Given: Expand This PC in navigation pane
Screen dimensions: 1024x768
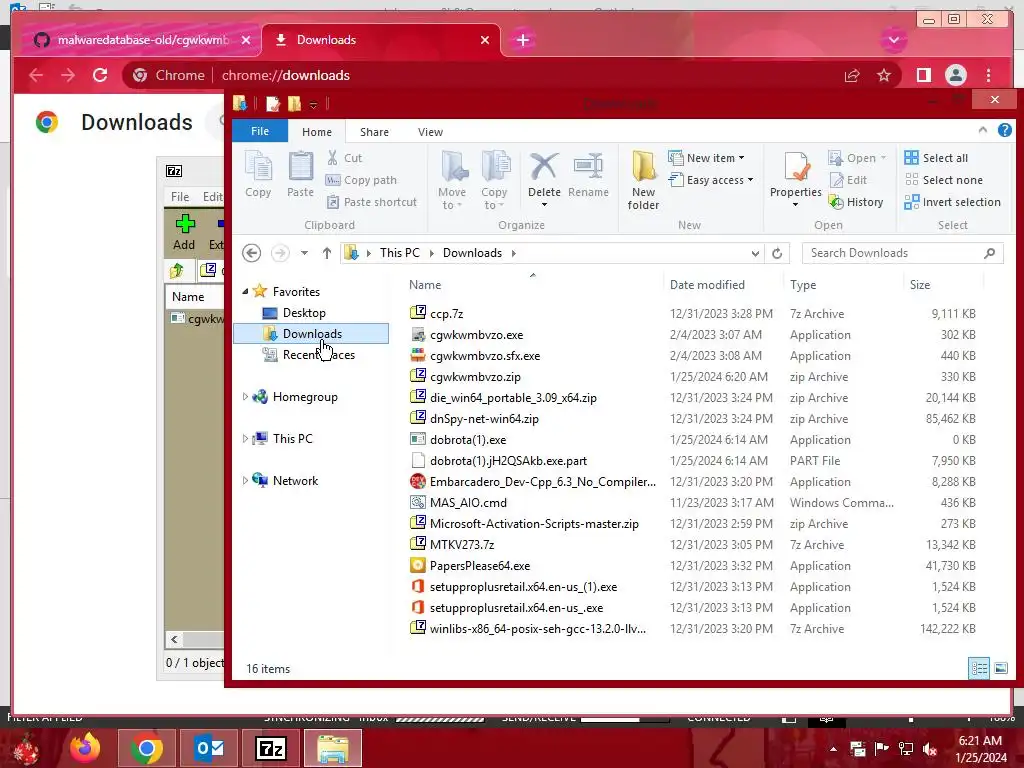Looking at the screenshot, I should click(246, 438).
